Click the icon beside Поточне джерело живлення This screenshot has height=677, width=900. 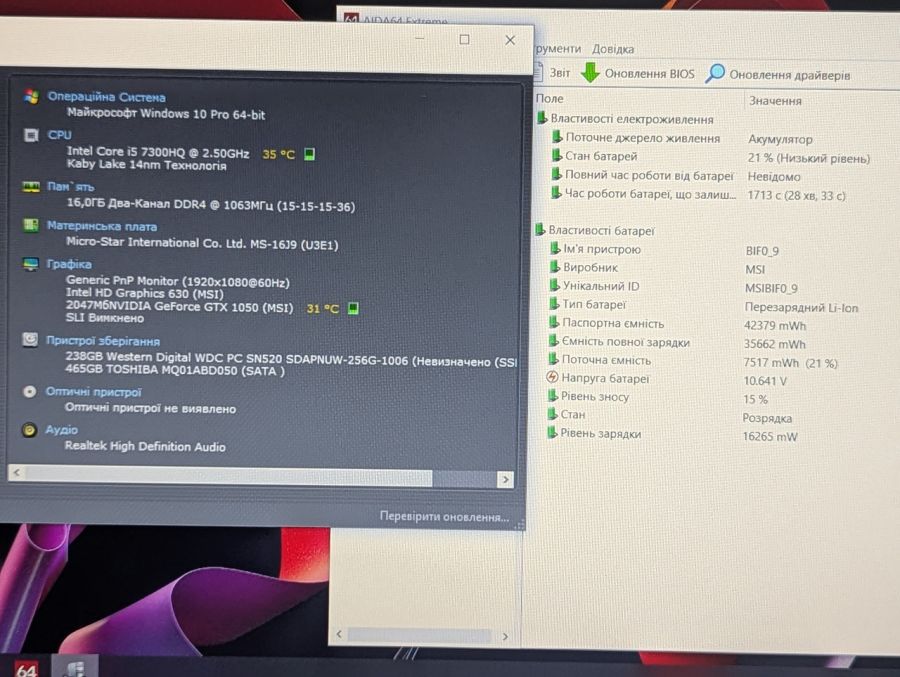click(556, 137)
